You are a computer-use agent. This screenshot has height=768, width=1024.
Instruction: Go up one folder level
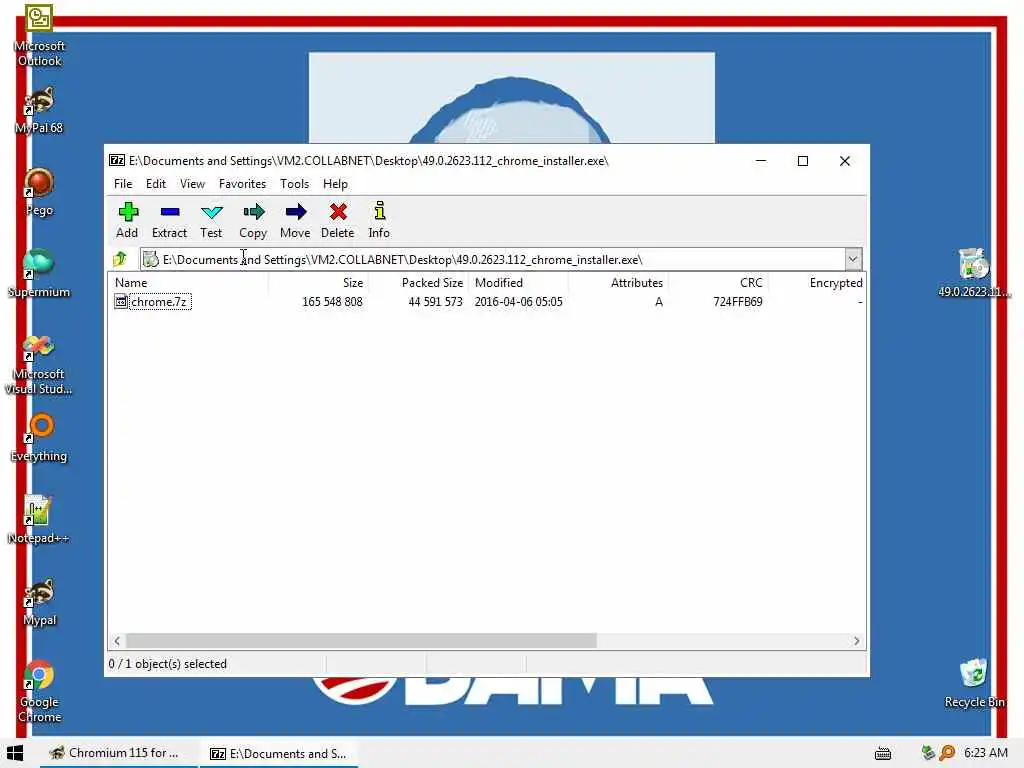point(120,259)
